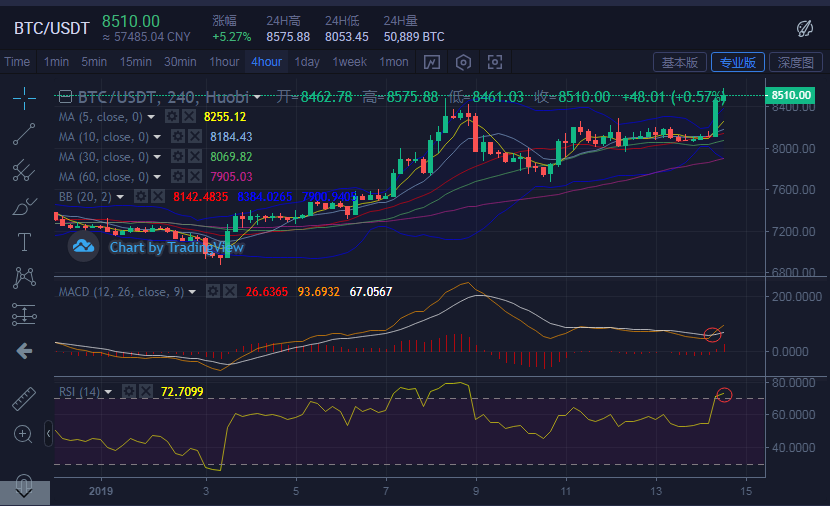Image resolution: width=830 pixels, height=506 pixels.
Task: Open the indicators chart icon in toolbar
Action: (x=431, y=62)
